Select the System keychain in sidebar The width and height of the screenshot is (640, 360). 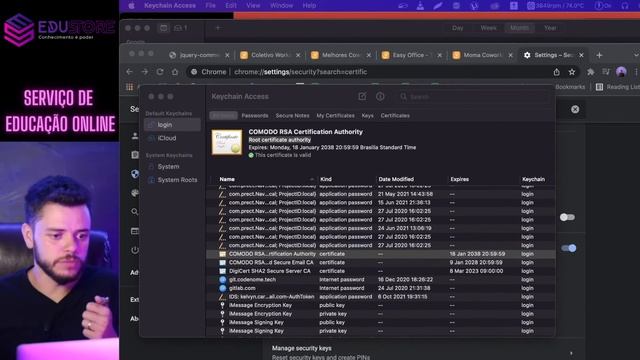[172, 167]
